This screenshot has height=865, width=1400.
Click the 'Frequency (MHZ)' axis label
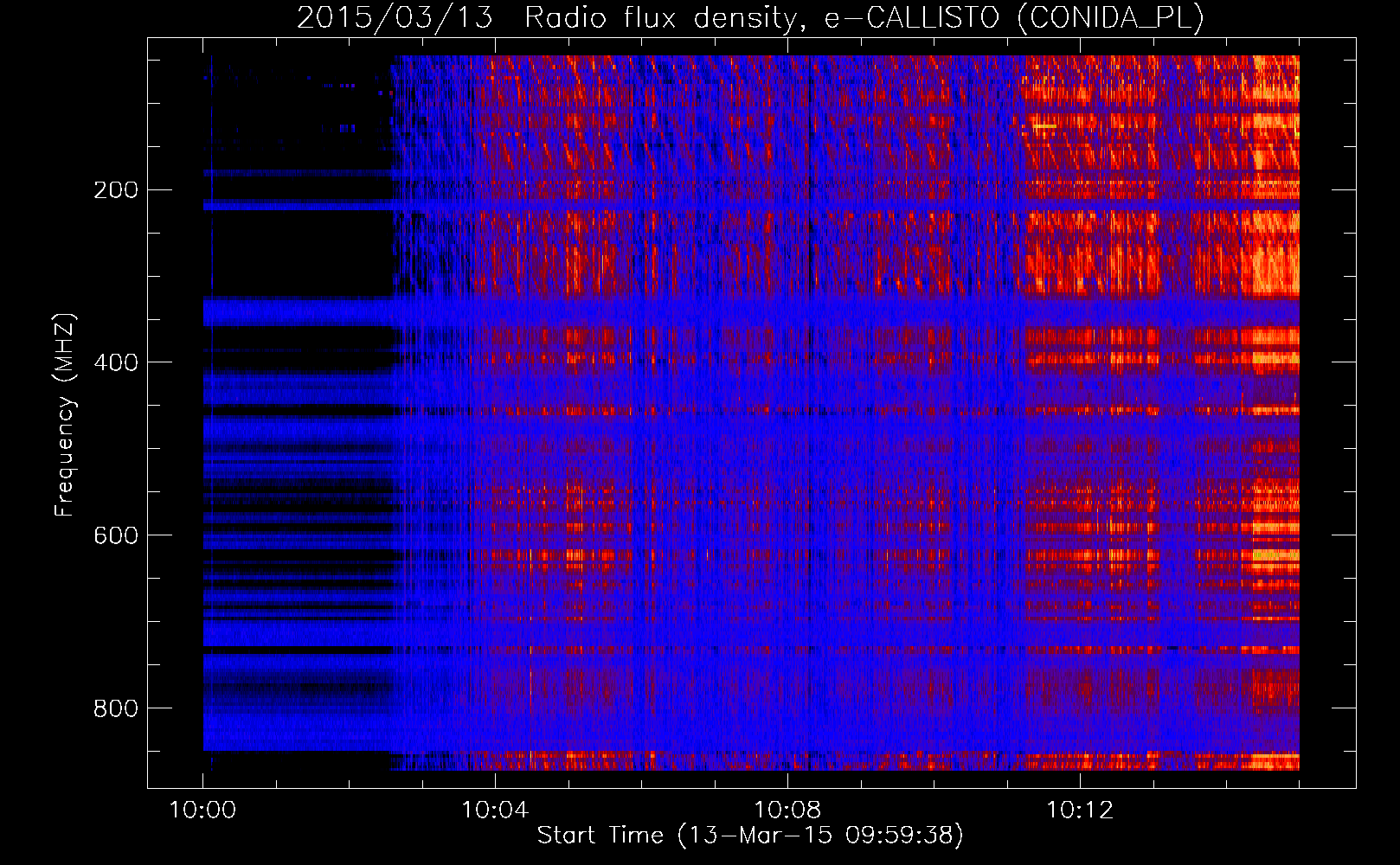pyautogui.click(x=65, y=415)
